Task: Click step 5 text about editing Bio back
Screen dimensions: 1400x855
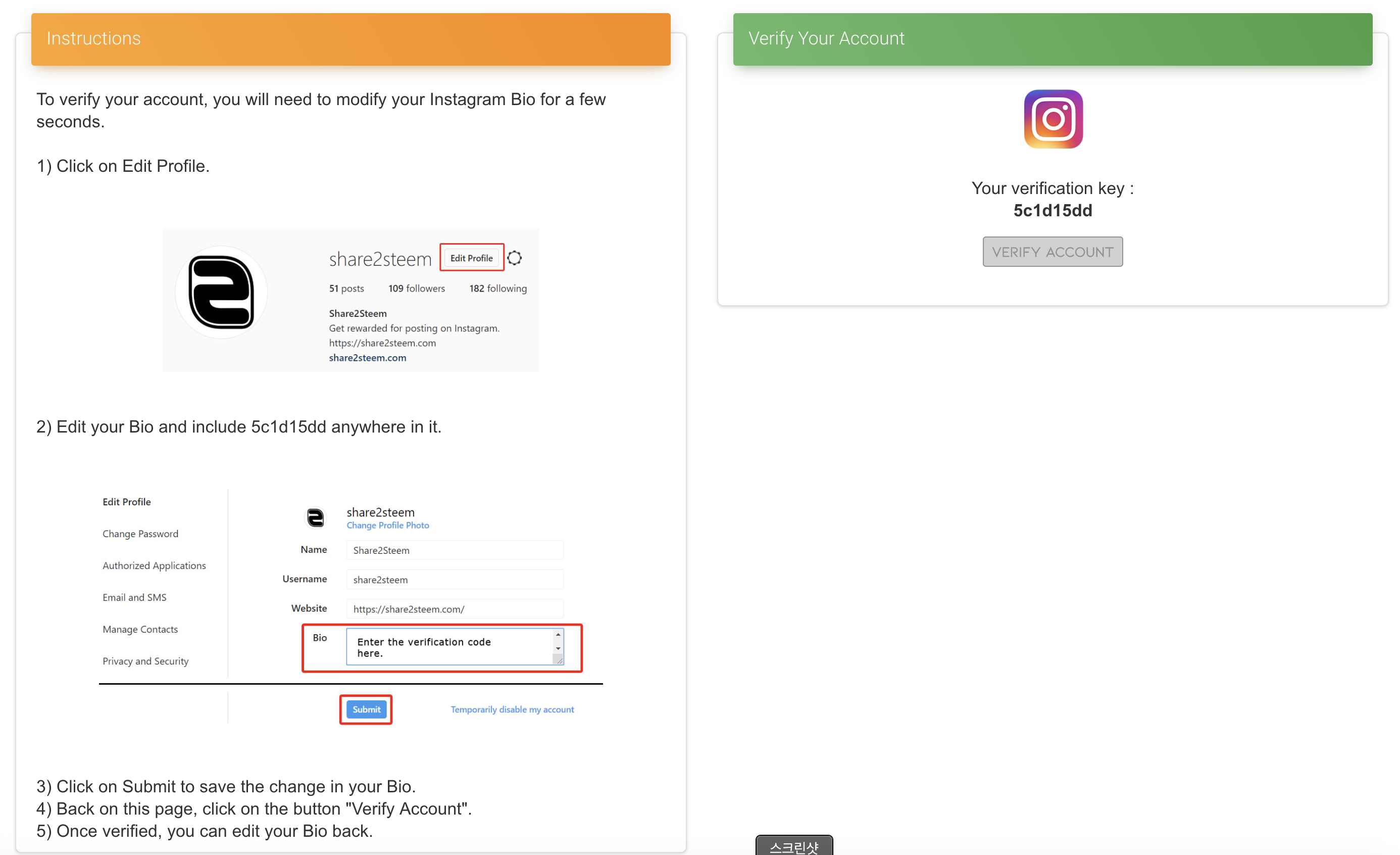Action: pyautogui.click(x=205, y=831)
